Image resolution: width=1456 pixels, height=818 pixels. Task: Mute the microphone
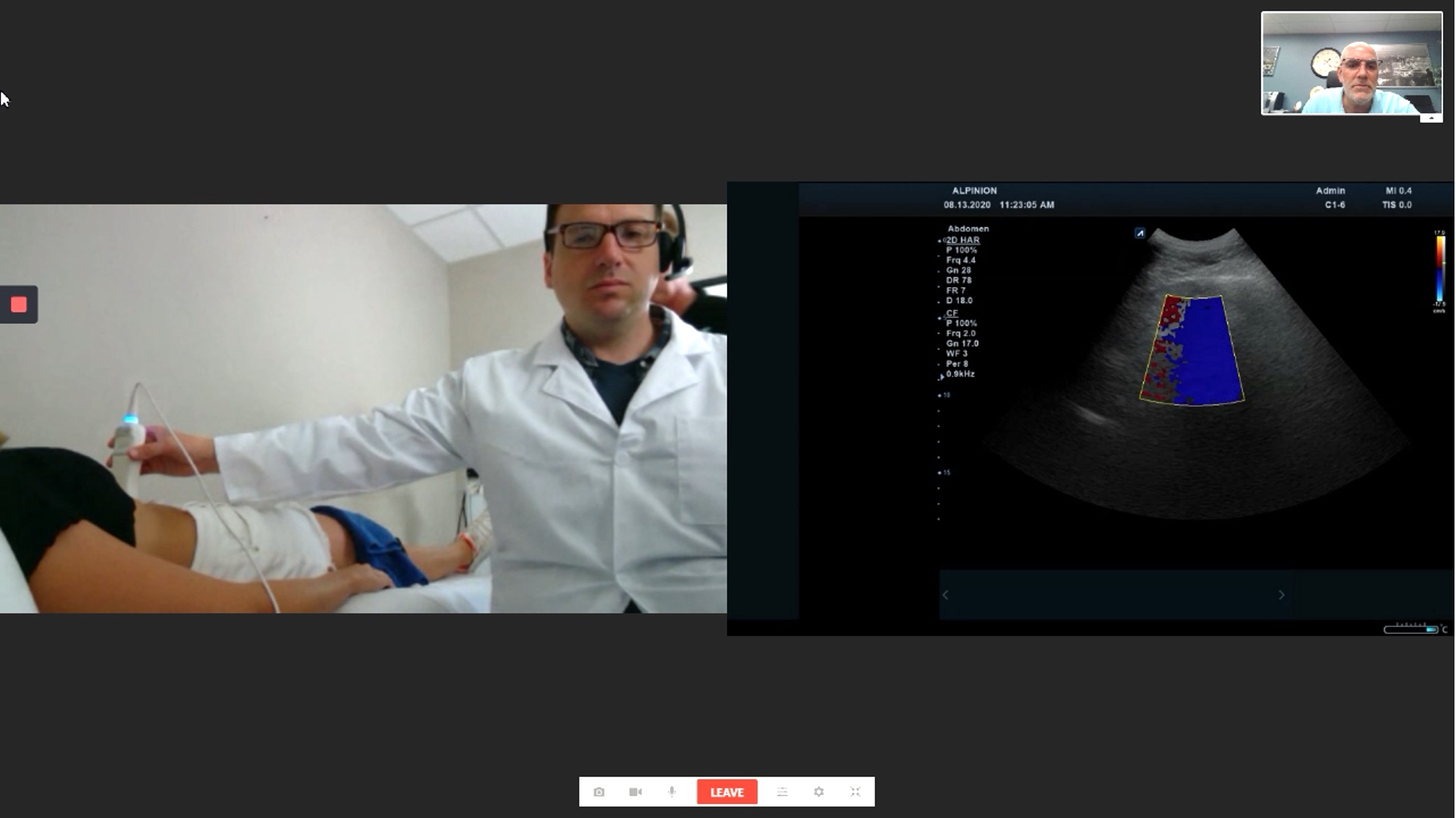(x=671, y=792)
